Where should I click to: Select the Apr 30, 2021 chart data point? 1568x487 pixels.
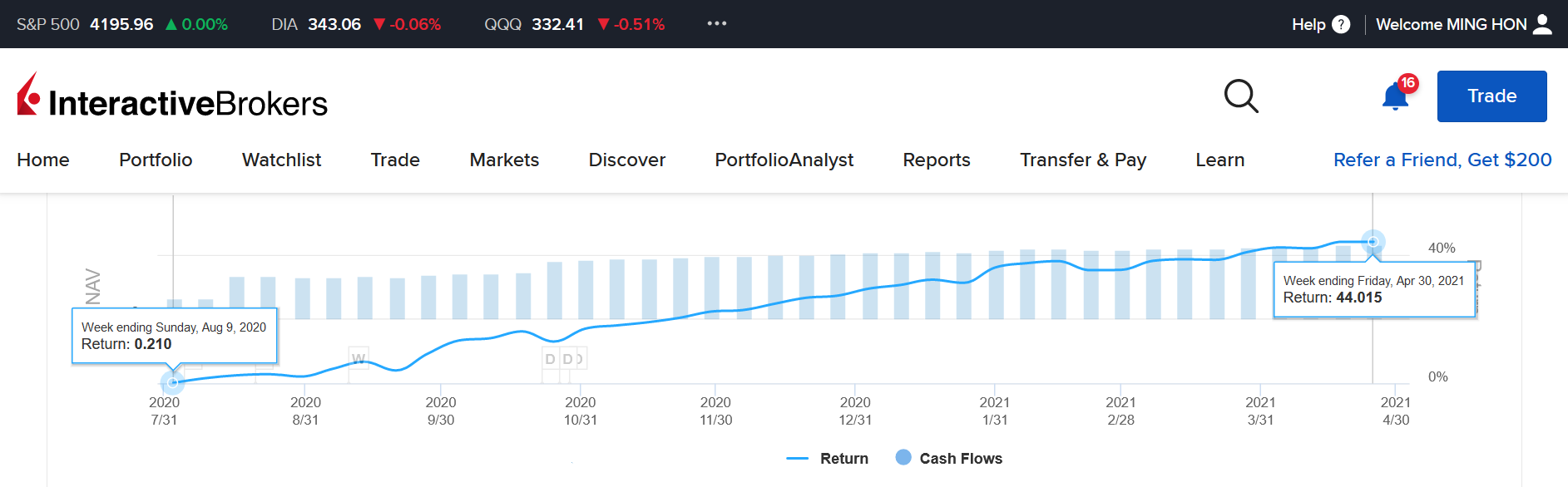[x=1373, y=242]
